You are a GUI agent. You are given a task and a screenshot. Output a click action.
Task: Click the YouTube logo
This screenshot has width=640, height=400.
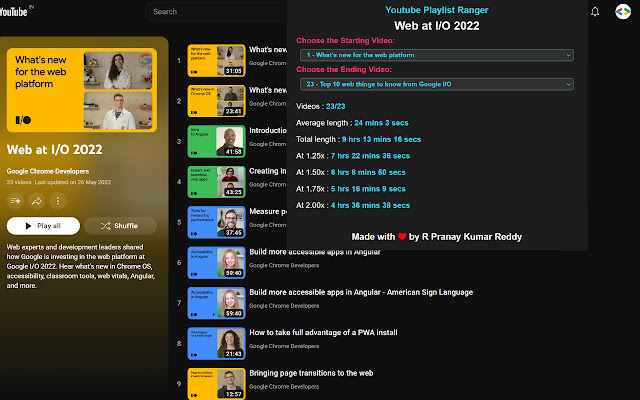click(14, 11)
